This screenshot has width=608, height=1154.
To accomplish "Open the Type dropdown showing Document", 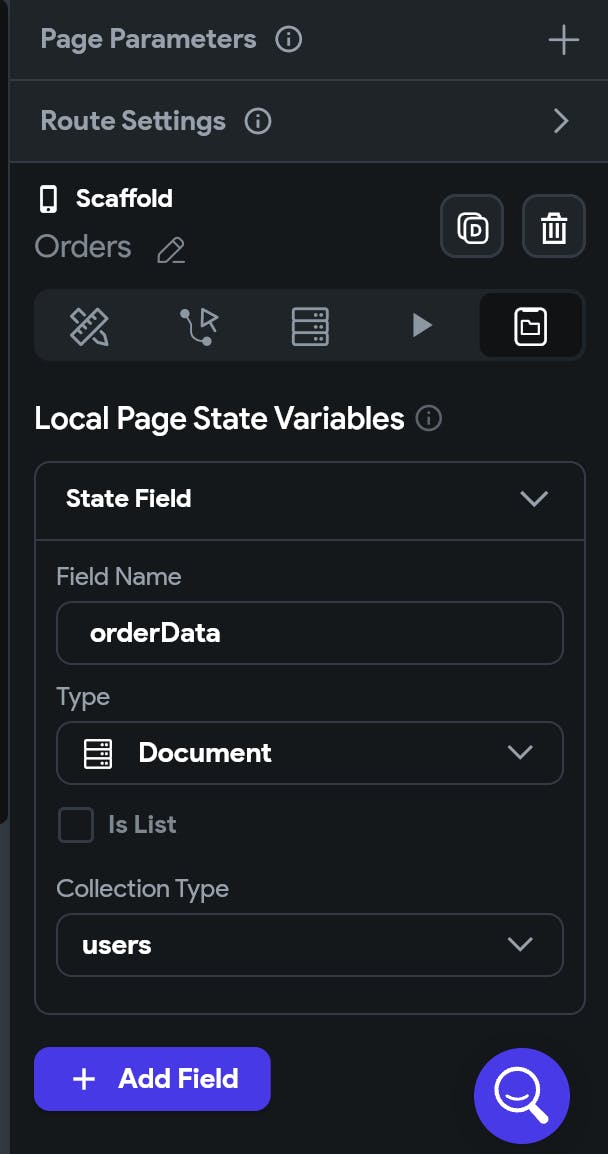I will [x=309, y=753].
